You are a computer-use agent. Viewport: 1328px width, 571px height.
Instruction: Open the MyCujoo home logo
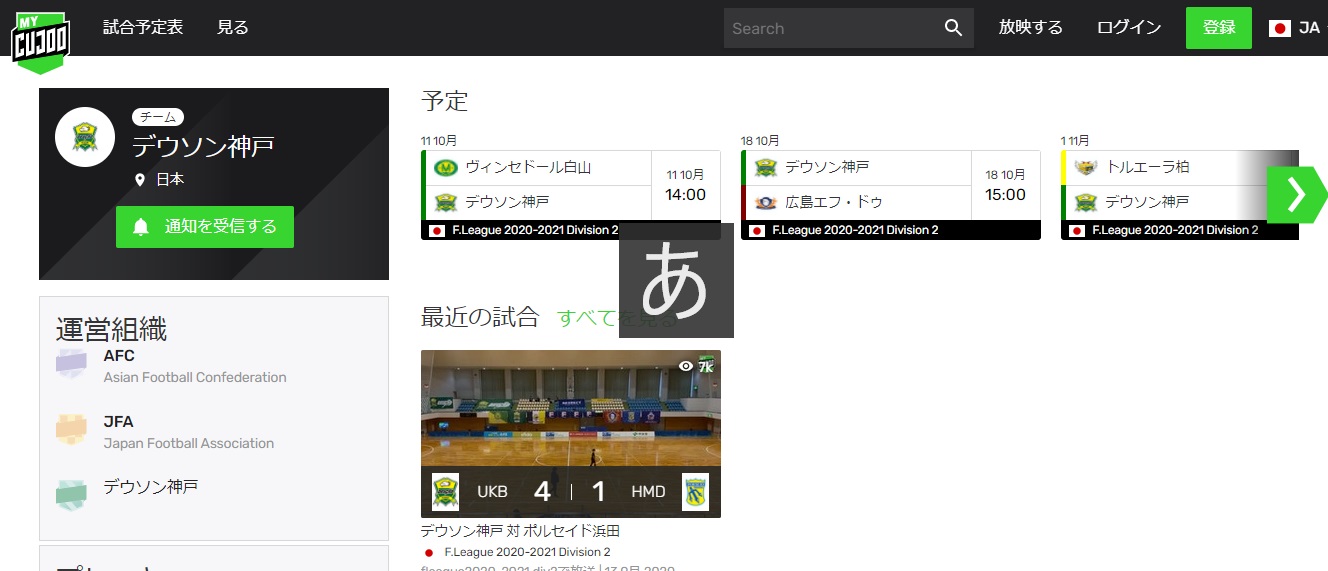pos(41,42)
